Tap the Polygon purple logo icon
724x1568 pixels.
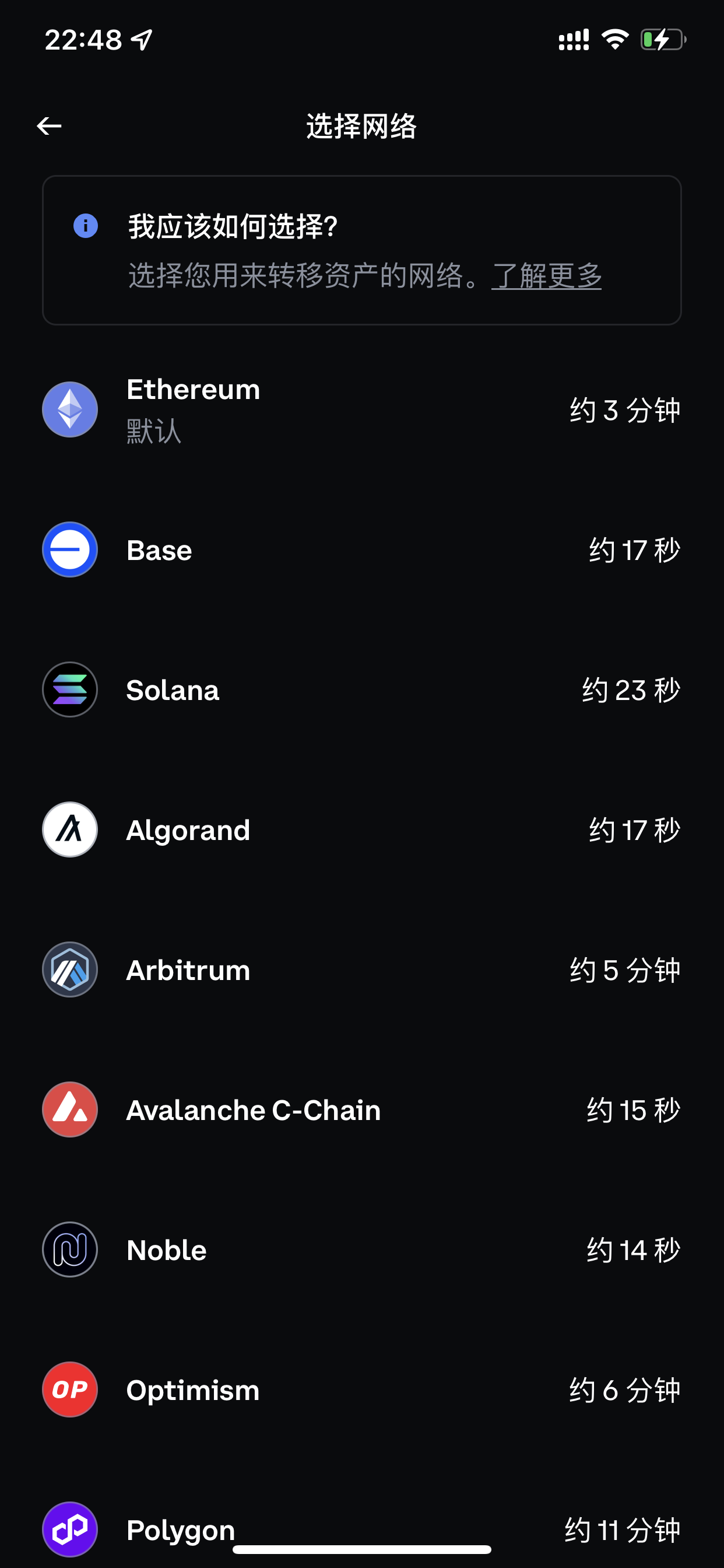pyautogui.click(x=70, y=1529)
